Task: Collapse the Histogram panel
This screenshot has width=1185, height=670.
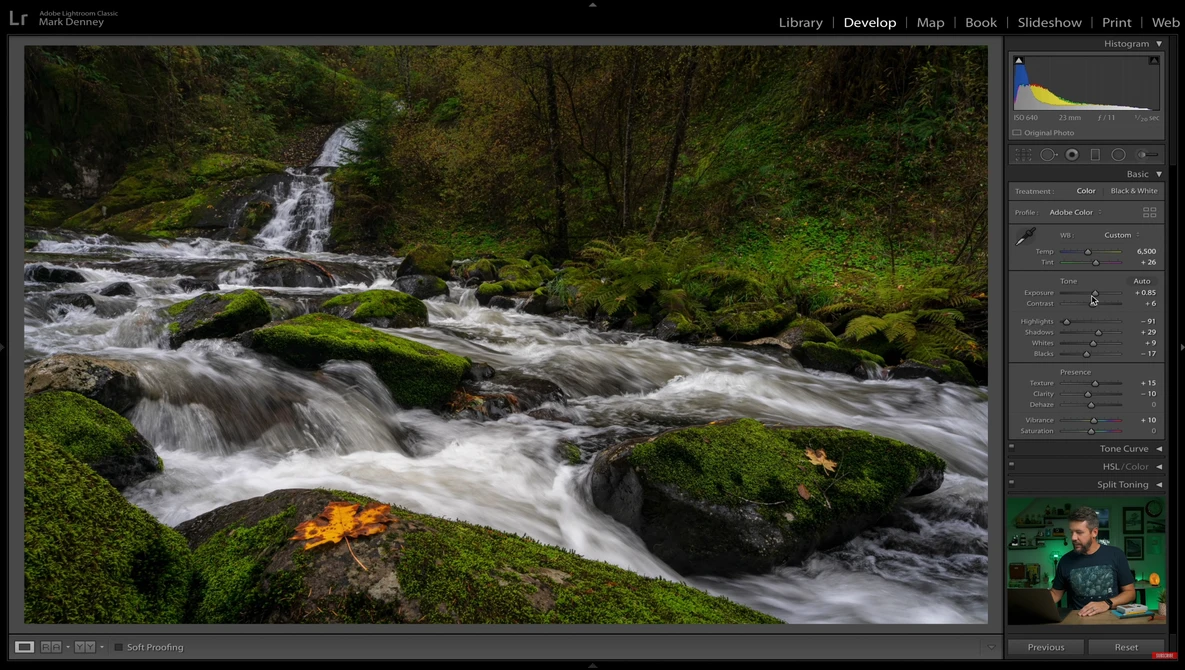Action: point(1159,44)
